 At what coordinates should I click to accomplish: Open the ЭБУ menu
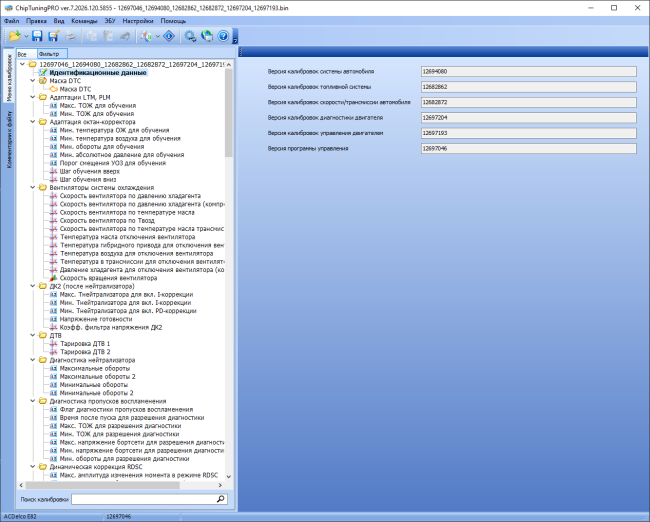pos(110,21)
